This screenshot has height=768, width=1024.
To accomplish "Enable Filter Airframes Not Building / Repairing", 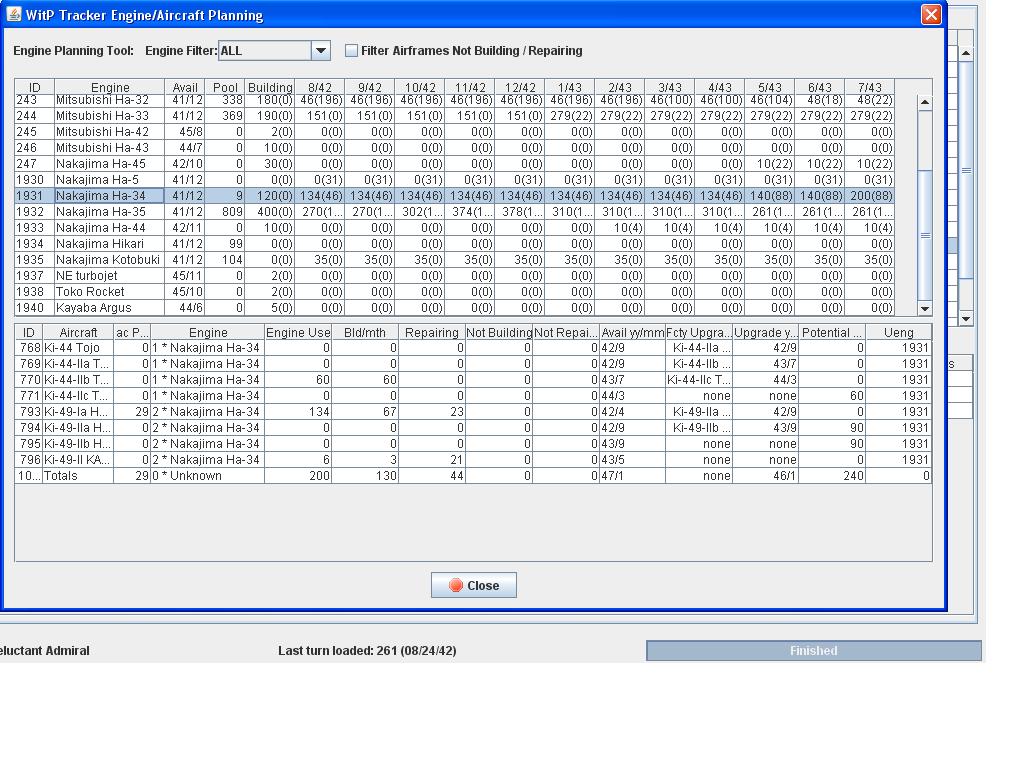I will (351, 50).
